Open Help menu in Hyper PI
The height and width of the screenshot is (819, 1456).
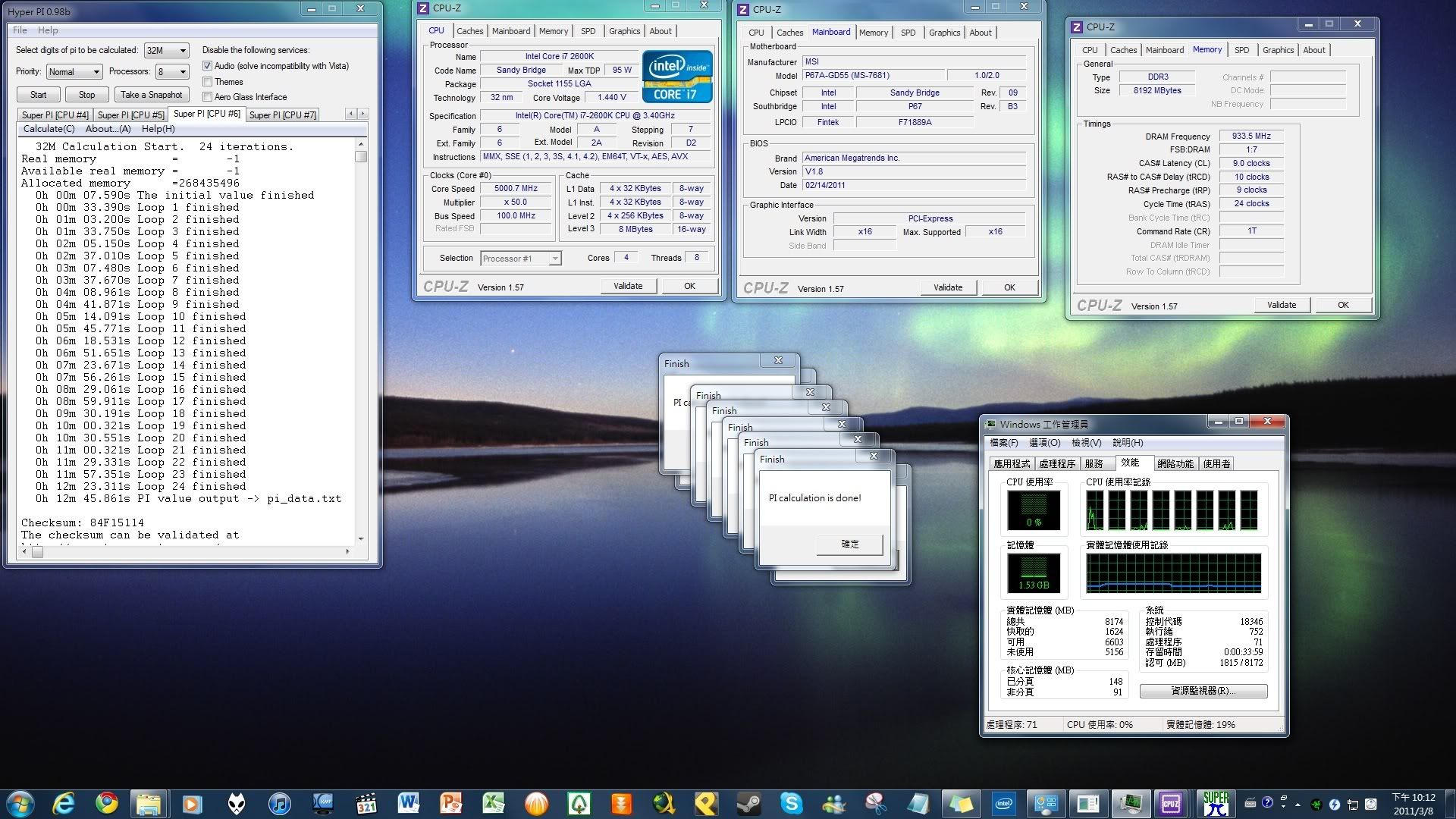click(48, 30)
